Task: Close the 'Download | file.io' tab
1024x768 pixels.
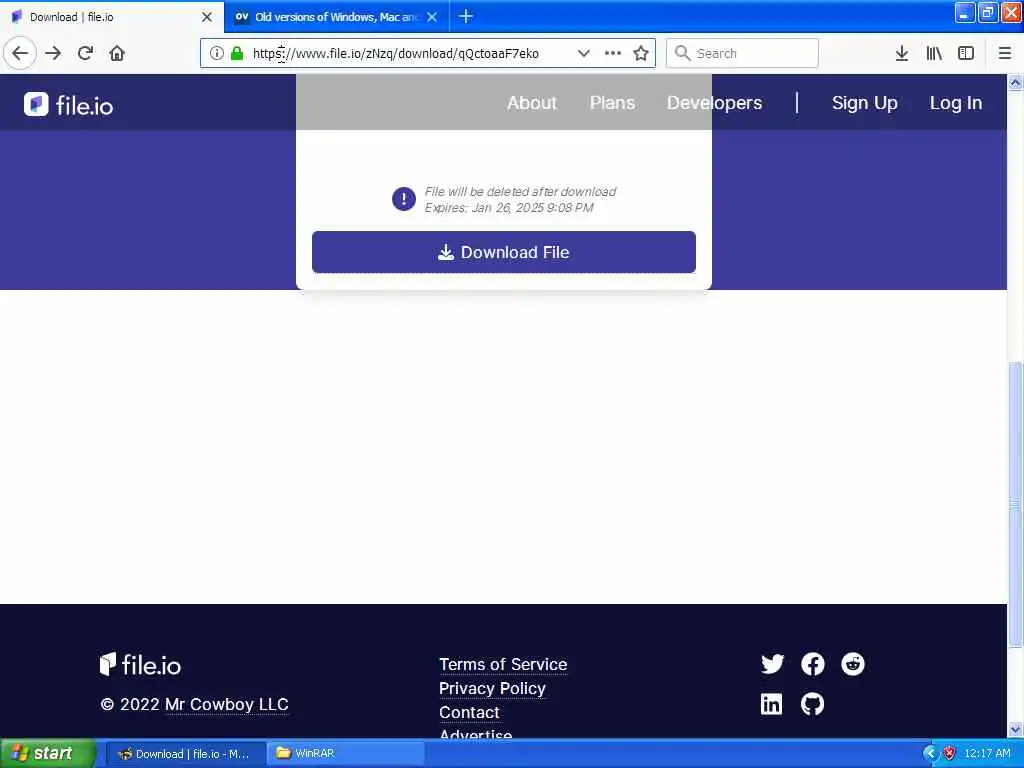Action: [x=207, y=17]
